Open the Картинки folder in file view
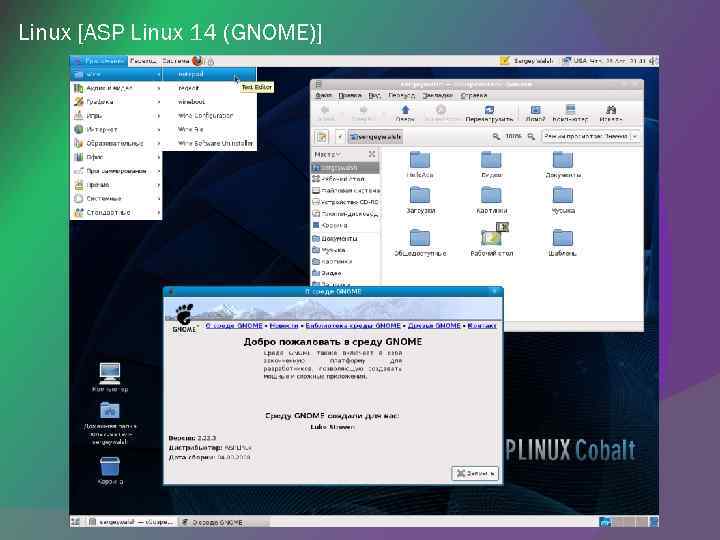The image size is (720, 540). pyautogui.click(x=491, y=200)
